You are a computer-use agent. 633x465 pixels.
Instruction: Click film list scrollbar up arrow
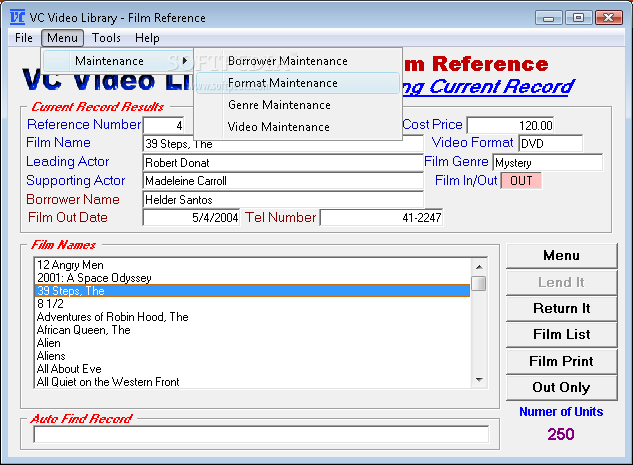(479, 267)
